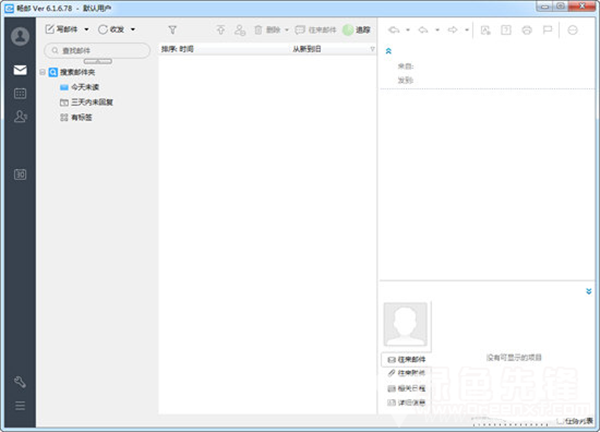This screenshot has height=432, width=600.
Task: Open the contacts icon in sidebar
Action: tap(20, 116)
